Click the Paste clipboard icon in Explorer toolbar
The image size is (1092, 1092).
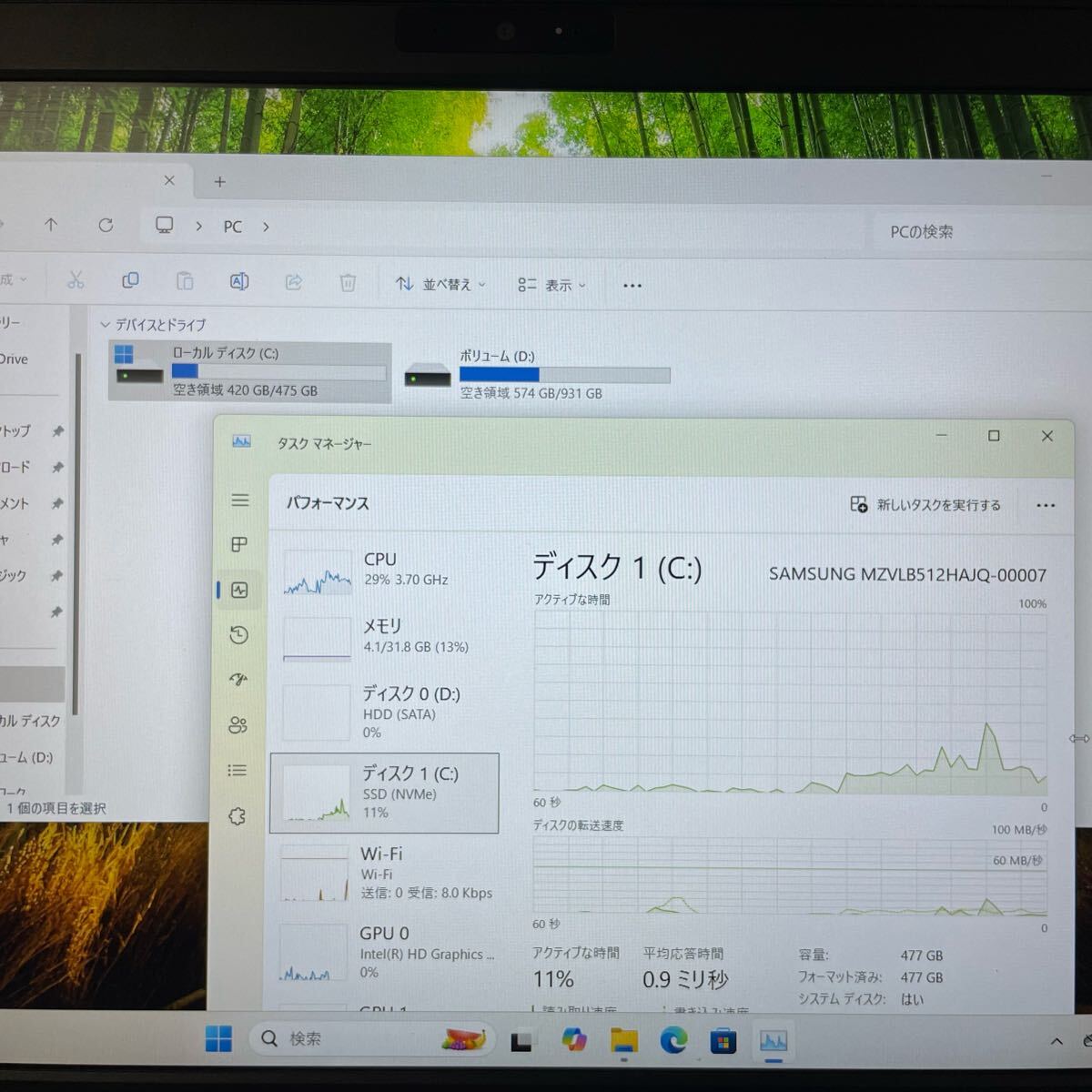(x=185, y=281)
